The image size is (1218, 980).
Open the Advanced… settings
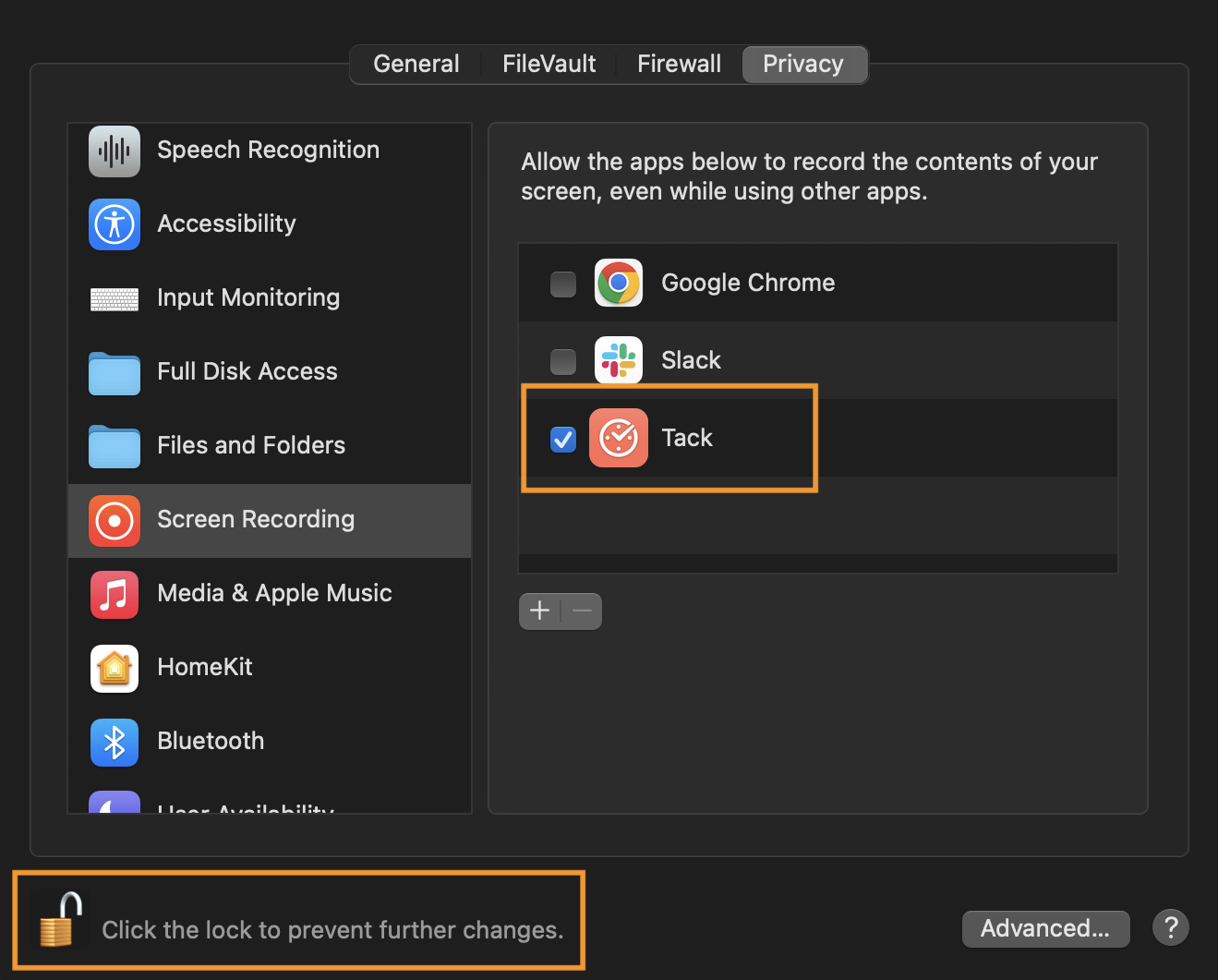point(1045,928)
